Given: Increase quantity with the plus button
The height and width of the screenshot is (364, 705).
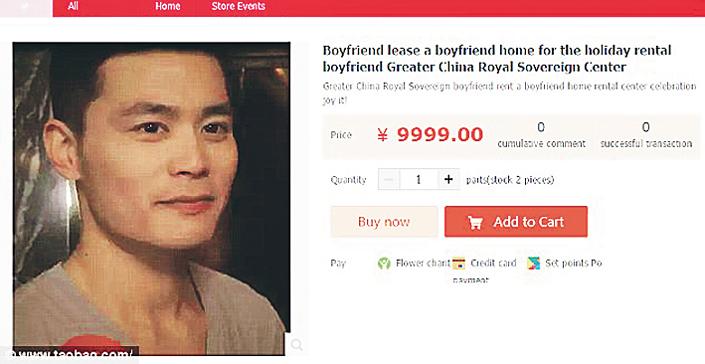Looking at the screenshot, I should click(x=448, y=179).
